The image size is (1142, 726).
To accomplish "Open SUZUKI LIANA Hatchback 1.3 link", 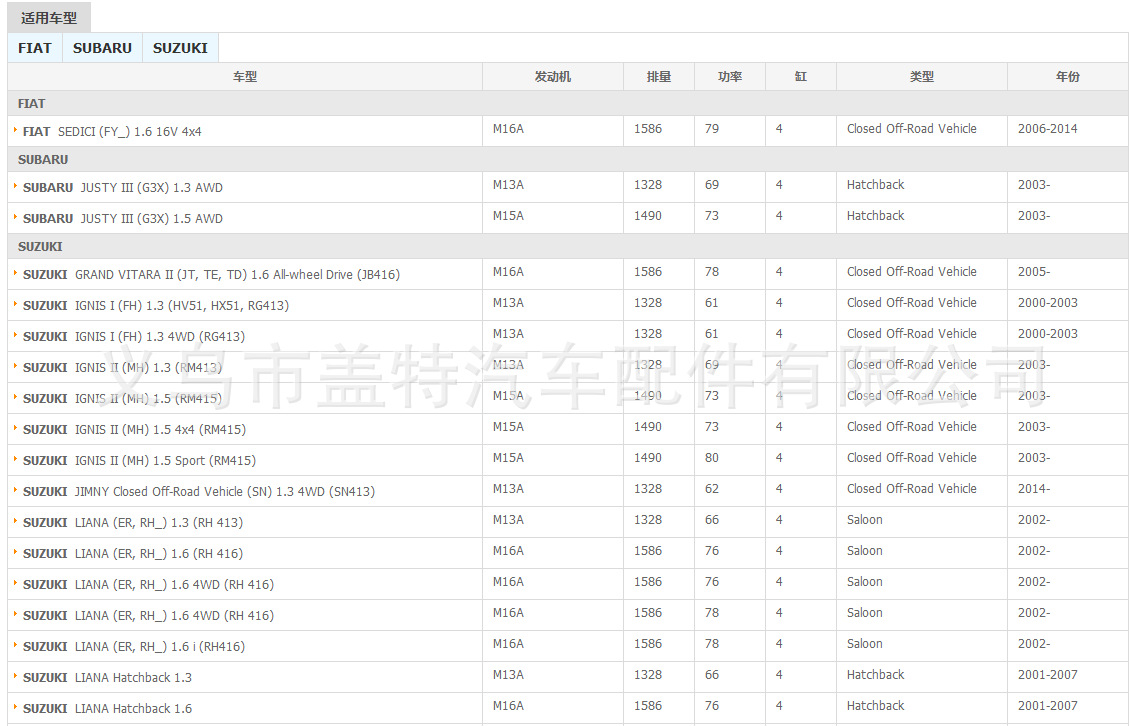I will (107, 678).
